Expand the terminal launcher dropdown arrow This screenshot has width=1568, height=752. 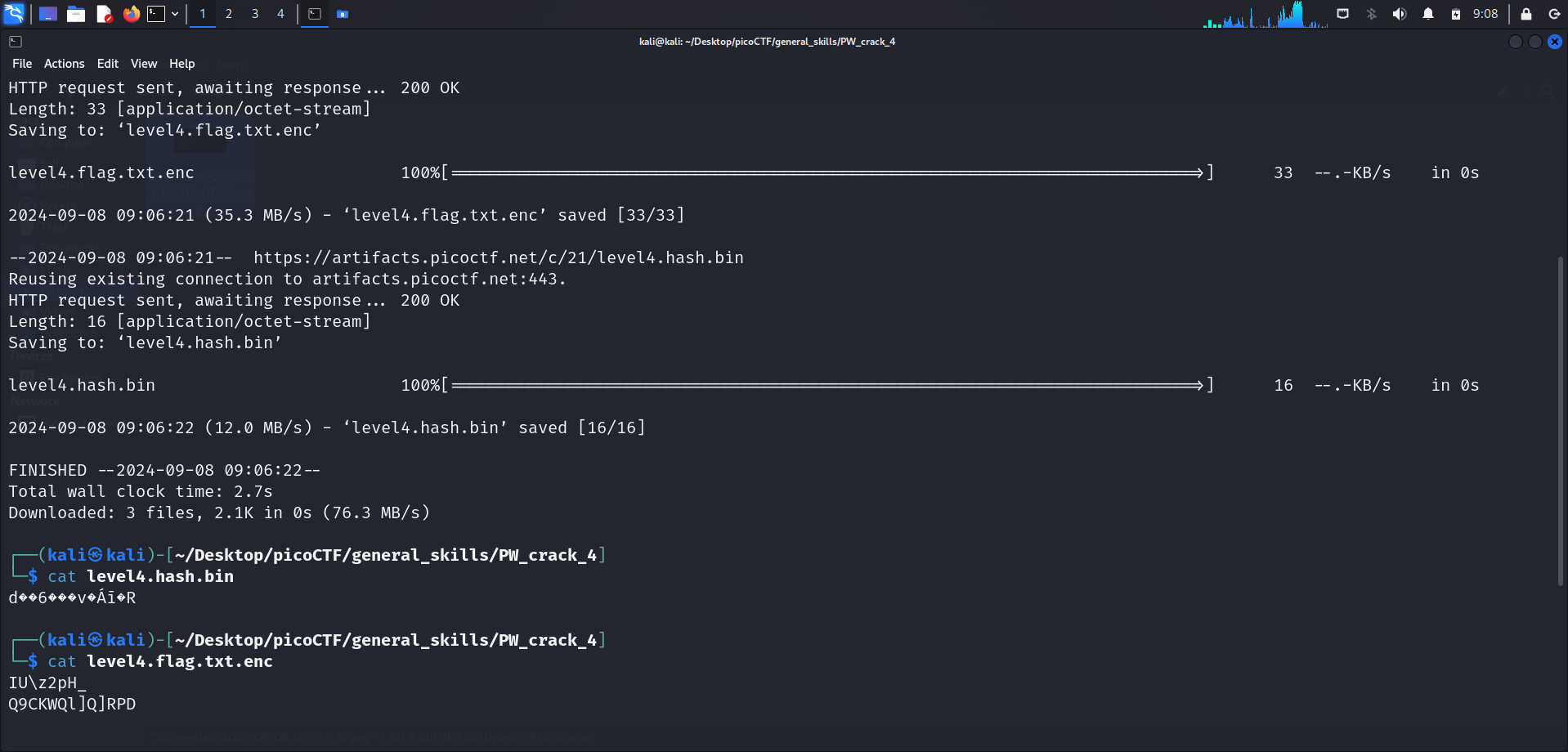coord(175,14)
